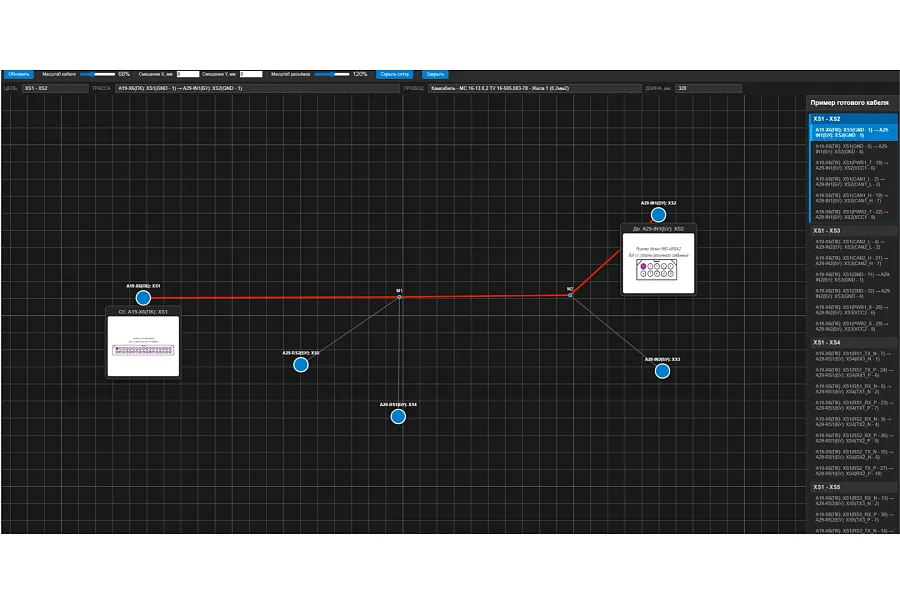
Task: Toggle grid with the Скрыть сетку button
Action: [395, 74]
